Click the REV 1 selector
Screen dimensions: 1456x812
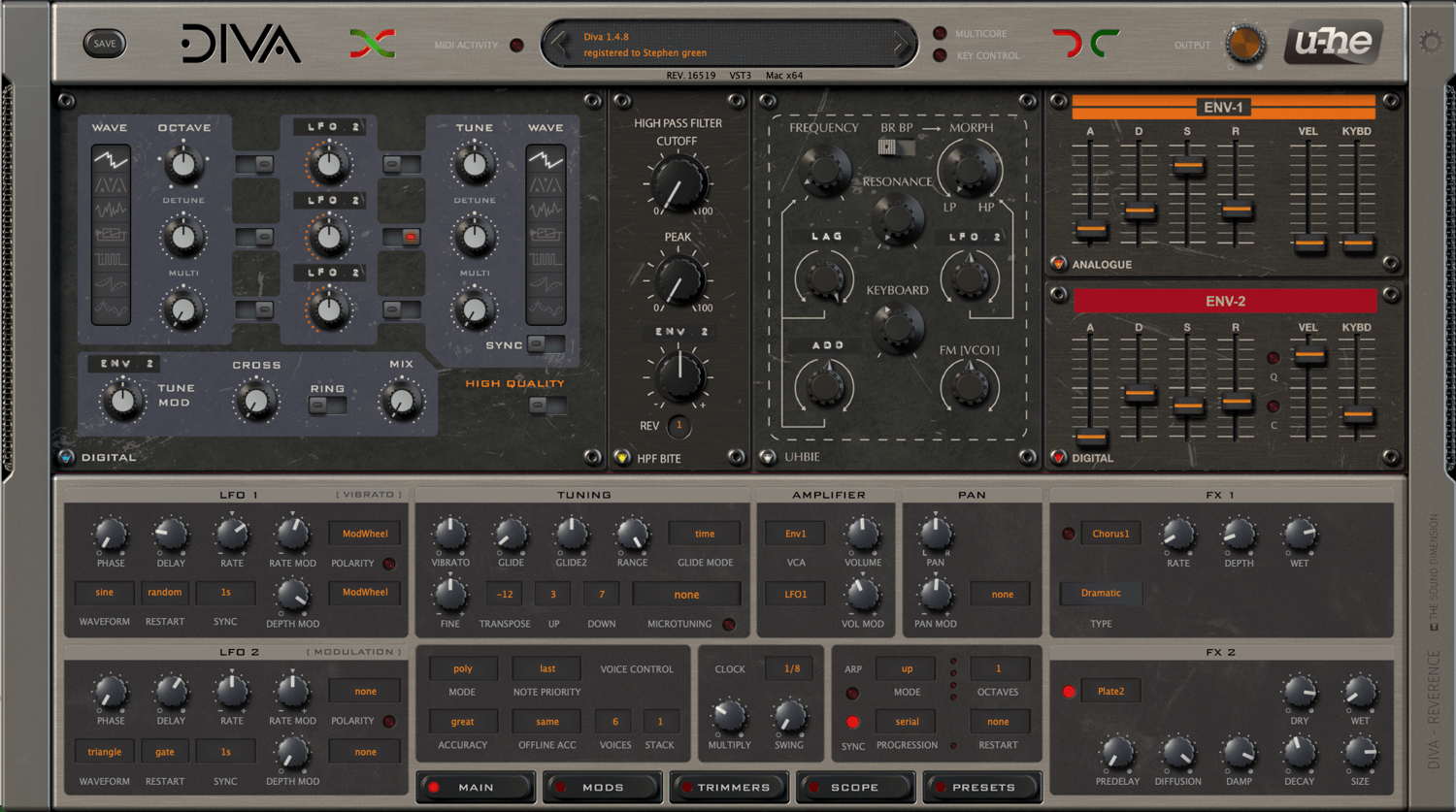click(x=679, y=426)
